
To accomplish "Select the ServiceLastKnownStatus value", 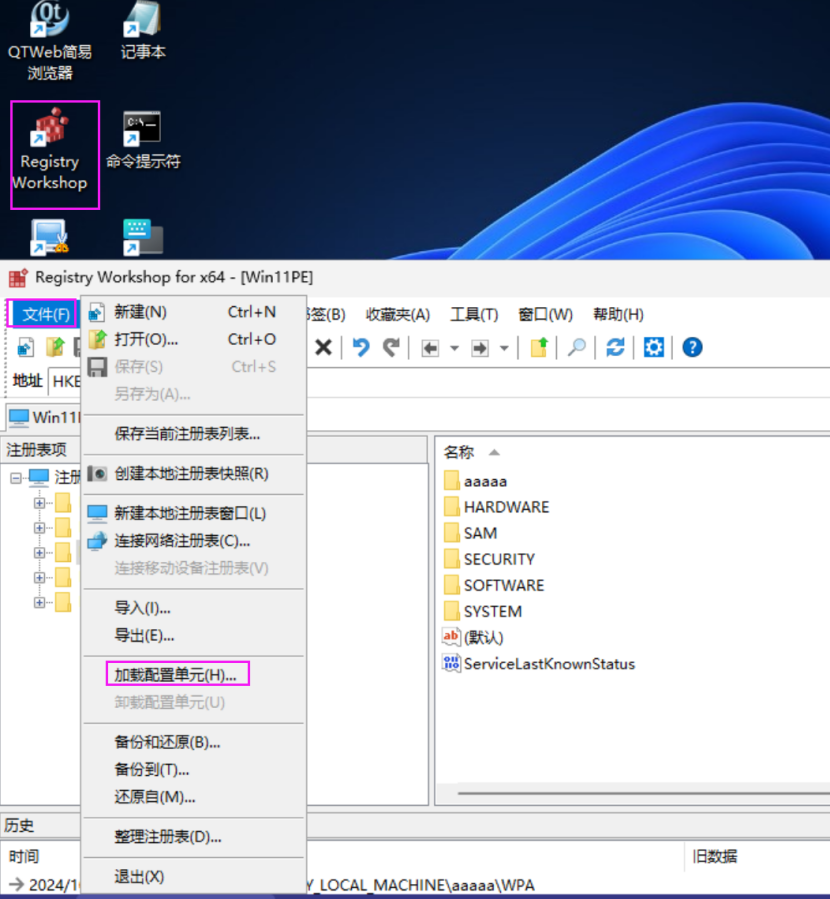I will point(539,664).
